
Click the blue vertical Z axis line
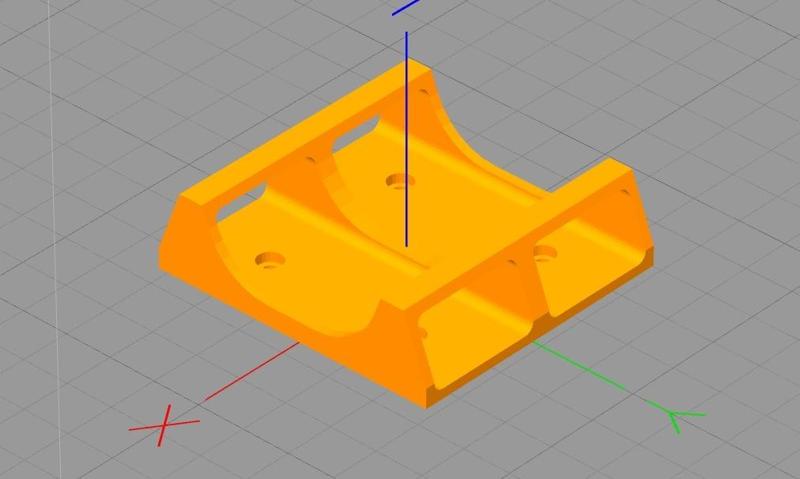[x=407, y=139]
